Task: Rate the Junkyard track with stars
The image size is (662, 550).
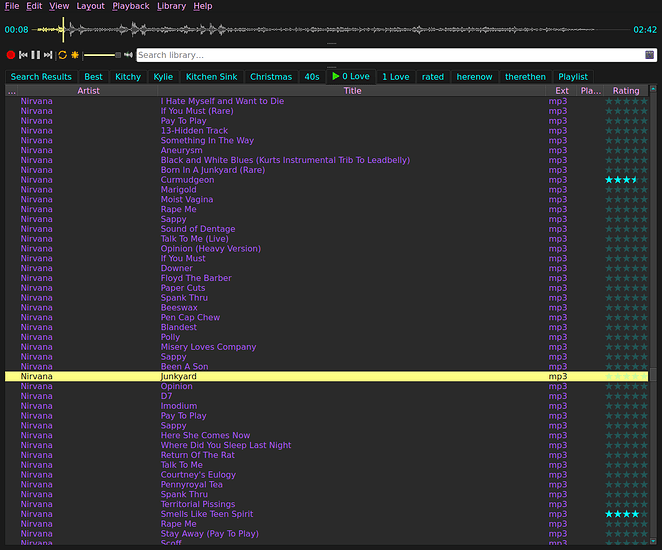Action: (x=626, y=377)
